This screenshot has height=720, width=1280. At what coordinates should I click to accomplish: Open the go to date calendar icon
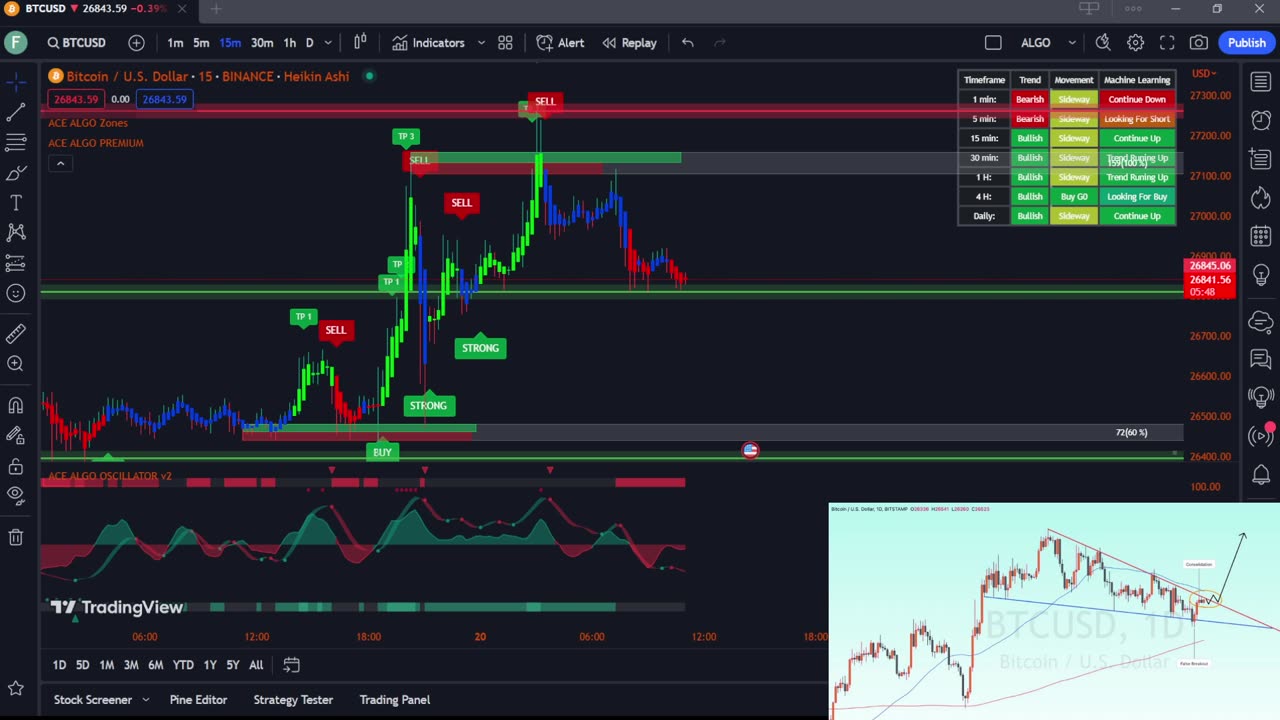(291, 665)
